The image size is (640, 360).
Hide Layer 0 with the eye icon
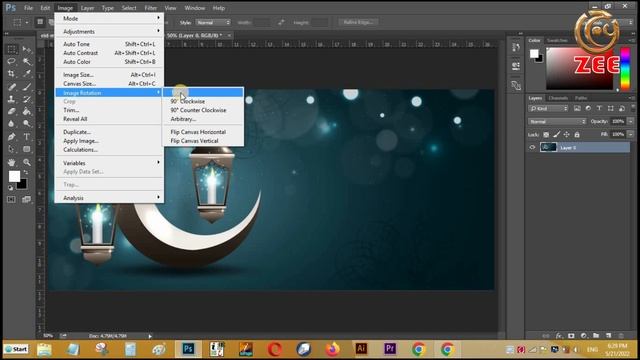(x=532, y=148)
